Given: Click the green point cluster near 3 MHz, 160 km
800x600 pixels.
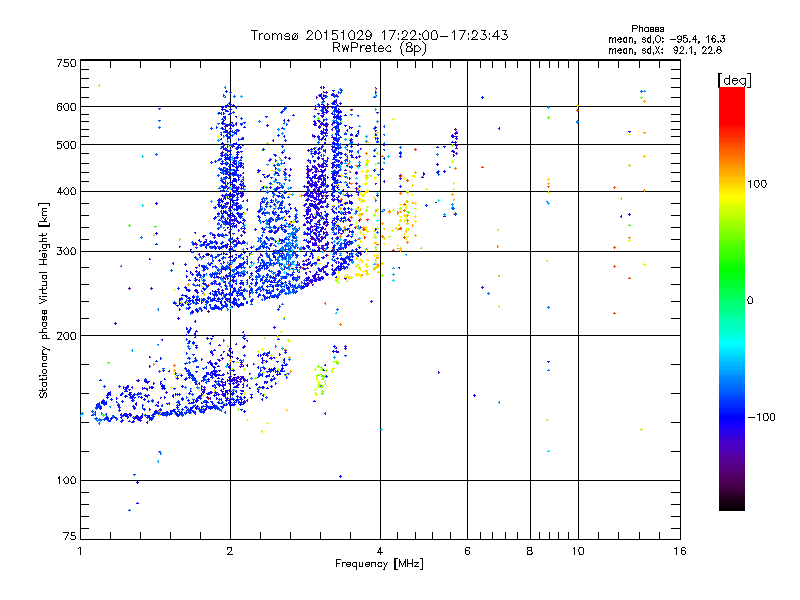Looking at the screenshot, I should click(321, 380).
